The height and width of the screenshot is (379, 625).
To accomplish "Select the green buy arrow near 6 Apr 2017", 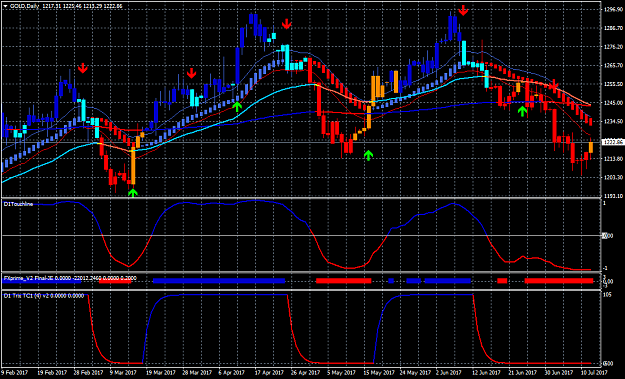I will point(237,106).
